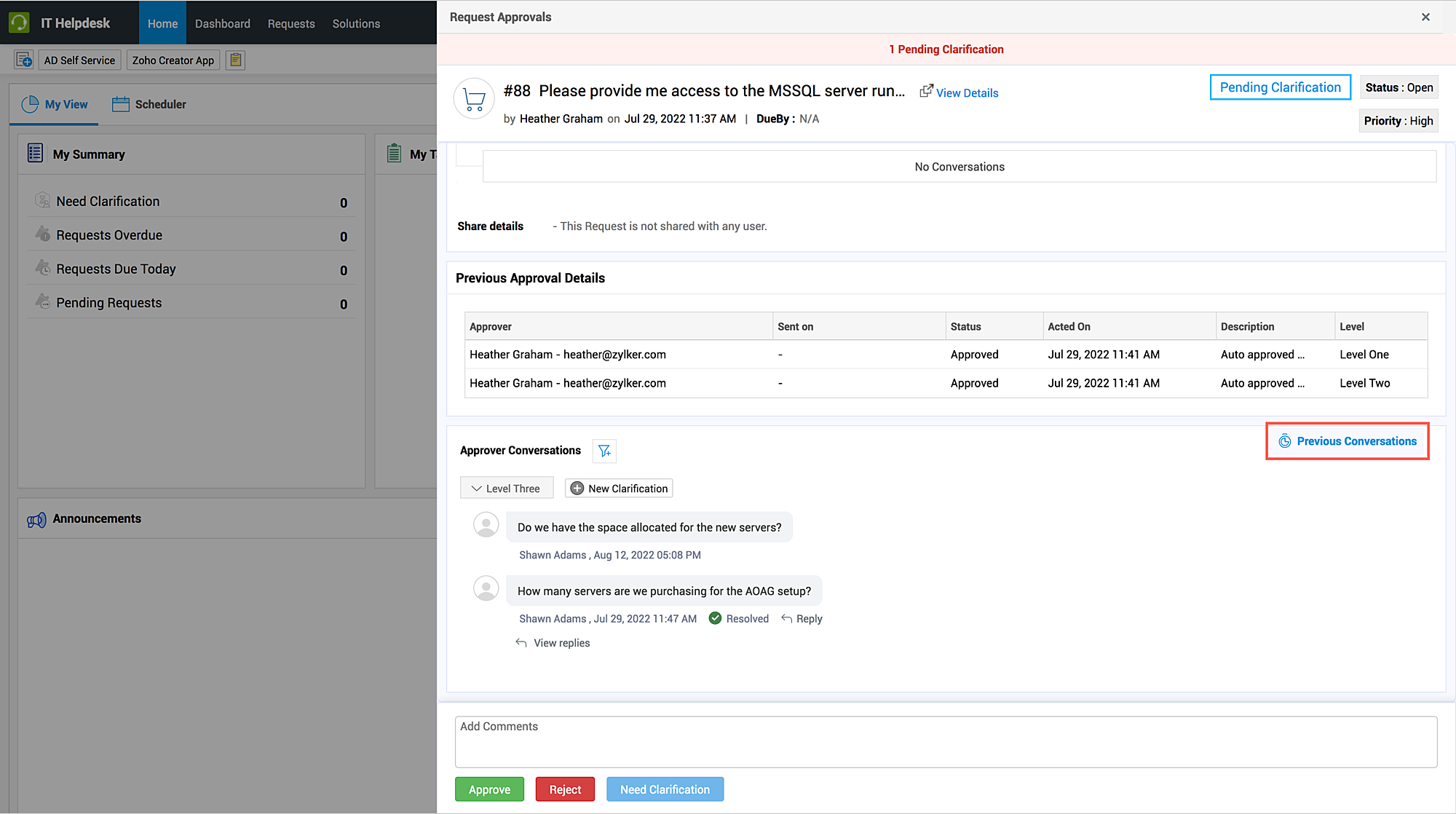The image size is (1456, 814).
Task: Open Previous Conversations
Action: 1348,441
